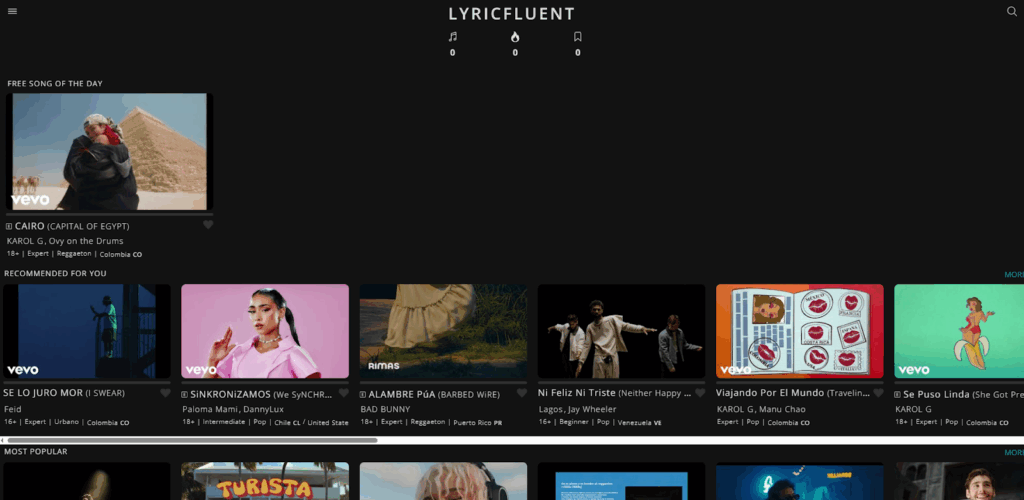Click the bookmark saved icon
Viewport: 1024px width, 500px height.
click(577, 37)
